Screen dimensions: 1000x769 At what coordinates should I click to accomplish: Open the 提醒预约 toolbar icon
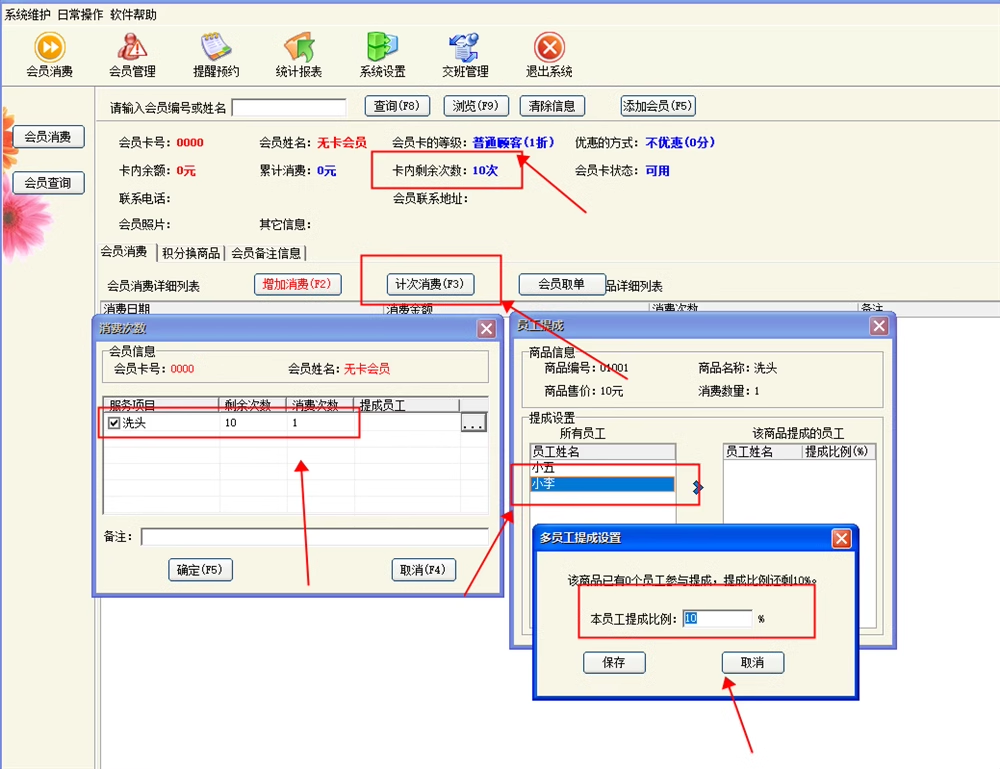point(216,55)
